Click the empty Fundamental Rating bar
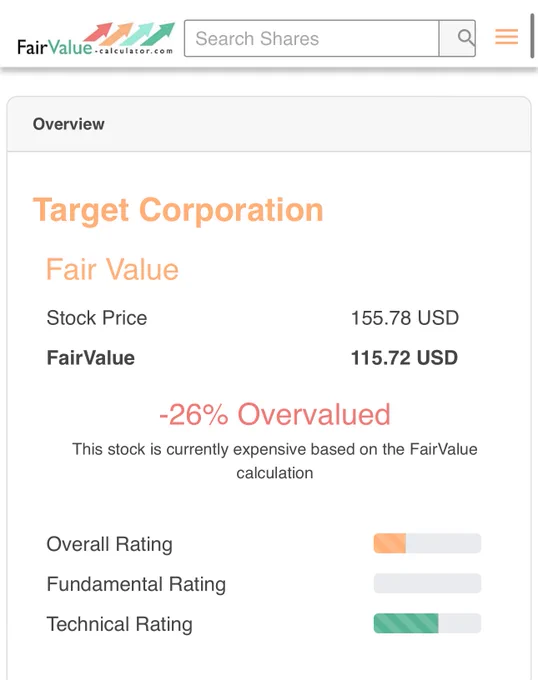Viewport: 538px width, 680px height. (x=427, y=583)
